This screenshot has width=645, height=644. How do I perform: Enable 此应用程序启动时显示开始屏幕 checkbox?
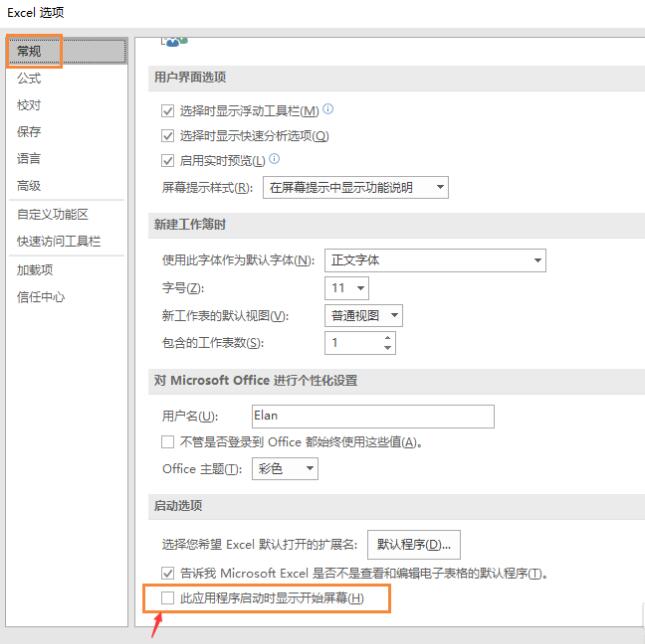click(167, 598)
